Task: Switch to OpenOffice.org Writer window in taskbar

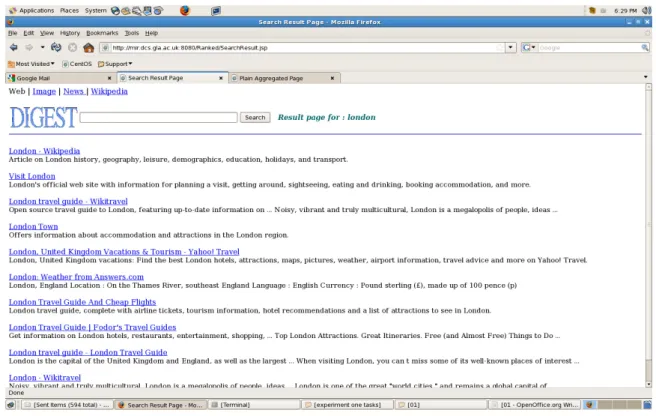Action: (535, 405)
